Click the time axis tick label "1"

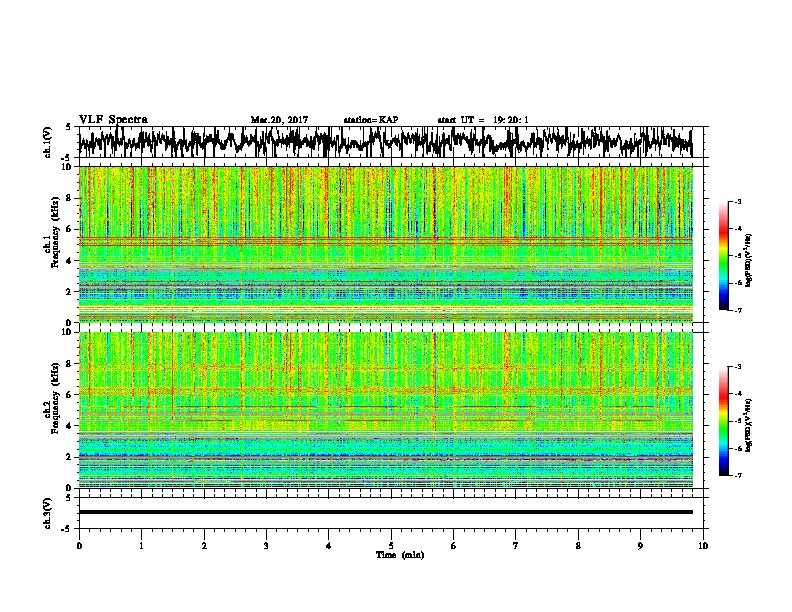(141, 546)
